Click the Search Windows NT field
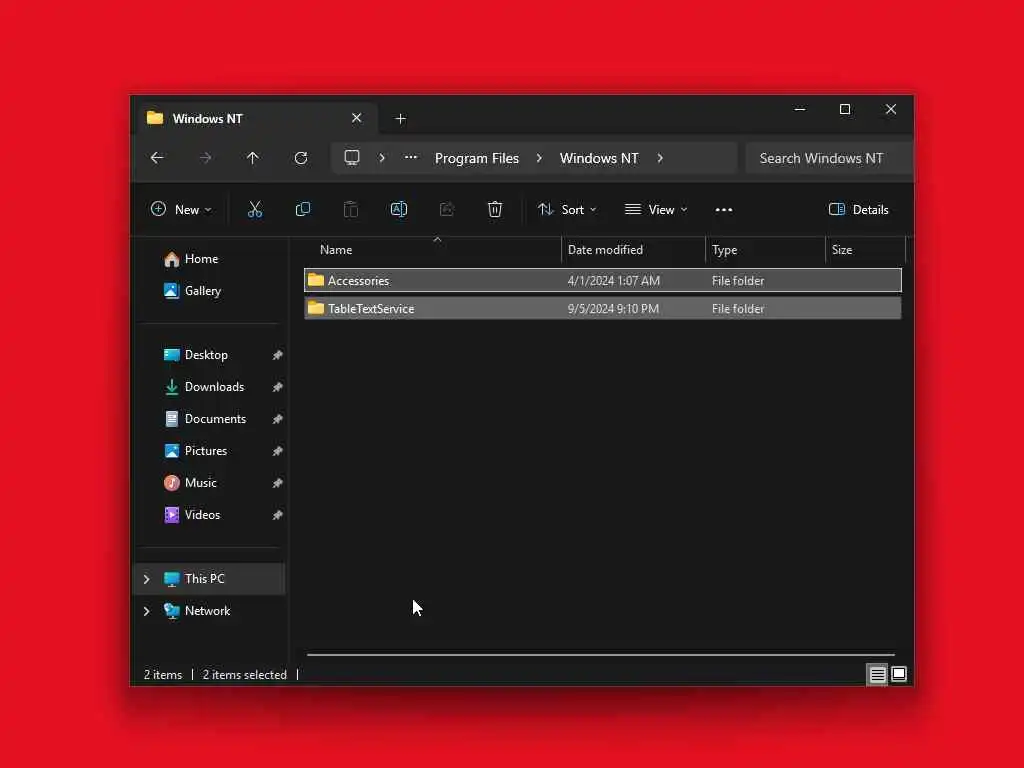This screenshot has height=768, width=1024. 829,158
